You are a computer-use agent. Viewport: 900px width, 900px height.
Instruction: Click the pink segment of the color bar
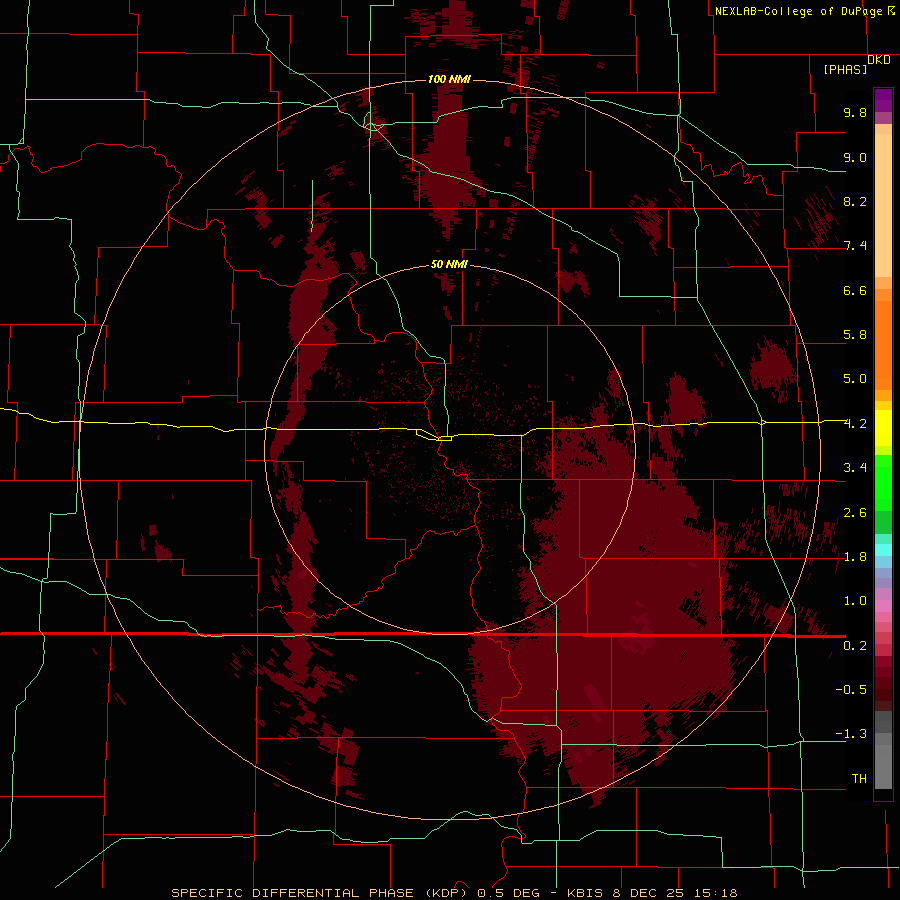[883, 606]
